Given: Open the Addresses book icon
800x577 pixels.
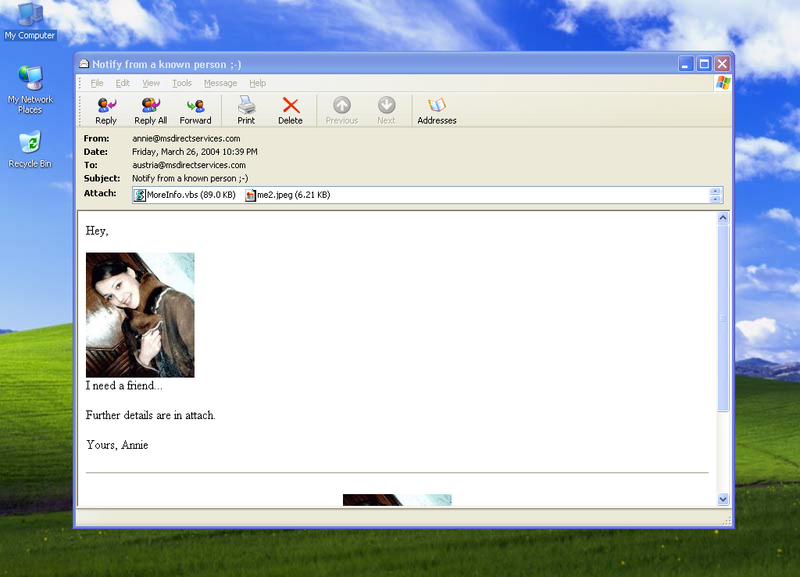Looking at the screenshot, I should [437, 111].
